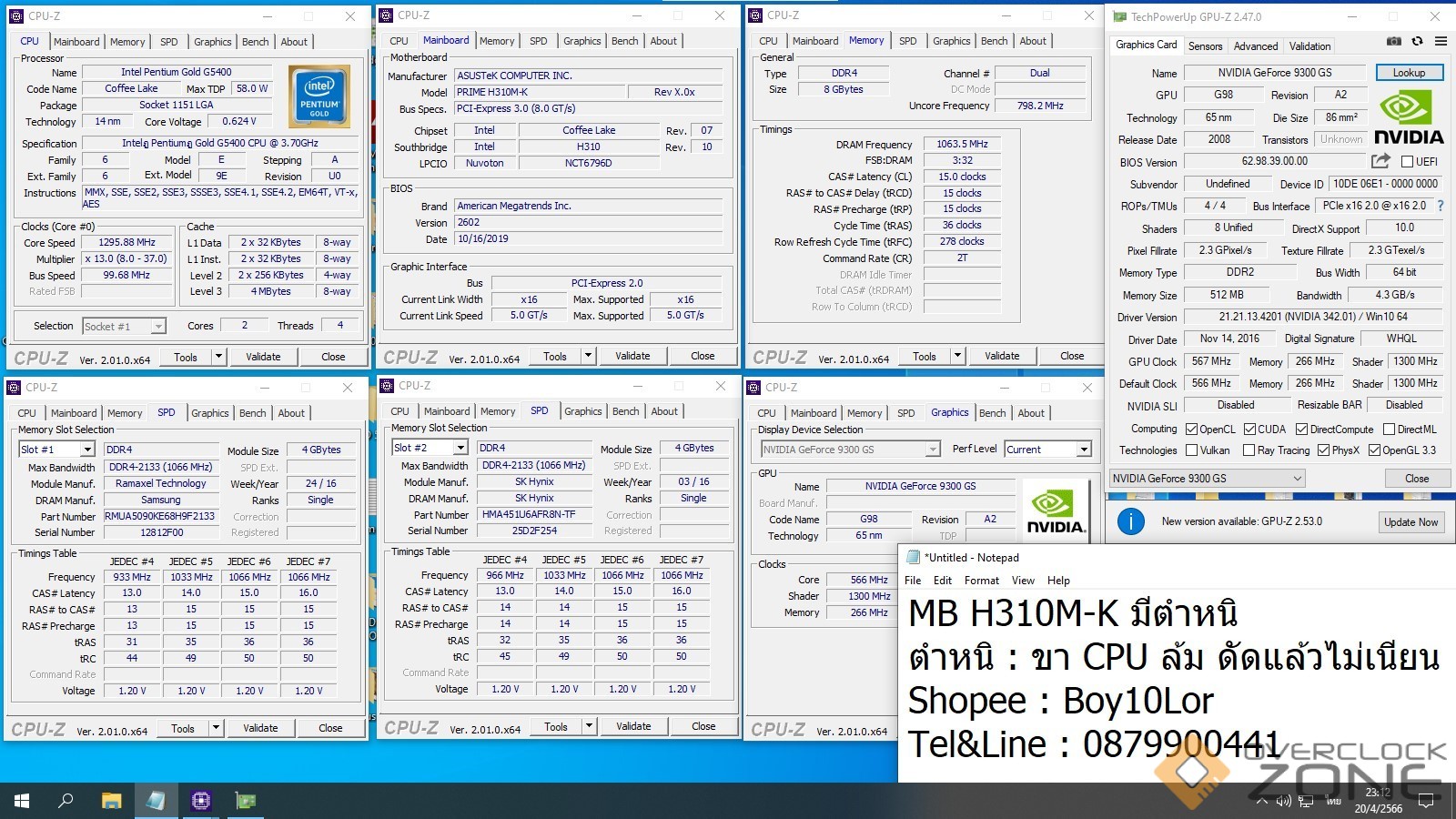
Task: Open File Explorer from the taskbar
Action: (x=111, y=801)
